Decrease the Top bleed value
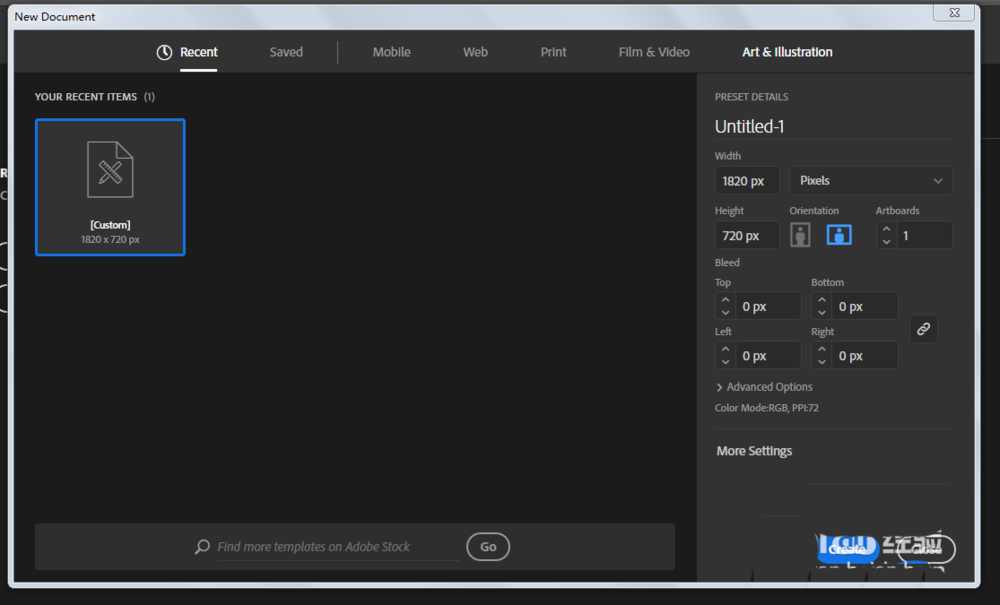This screenshot has width=1000, height=605. click(x=725, y=312)
